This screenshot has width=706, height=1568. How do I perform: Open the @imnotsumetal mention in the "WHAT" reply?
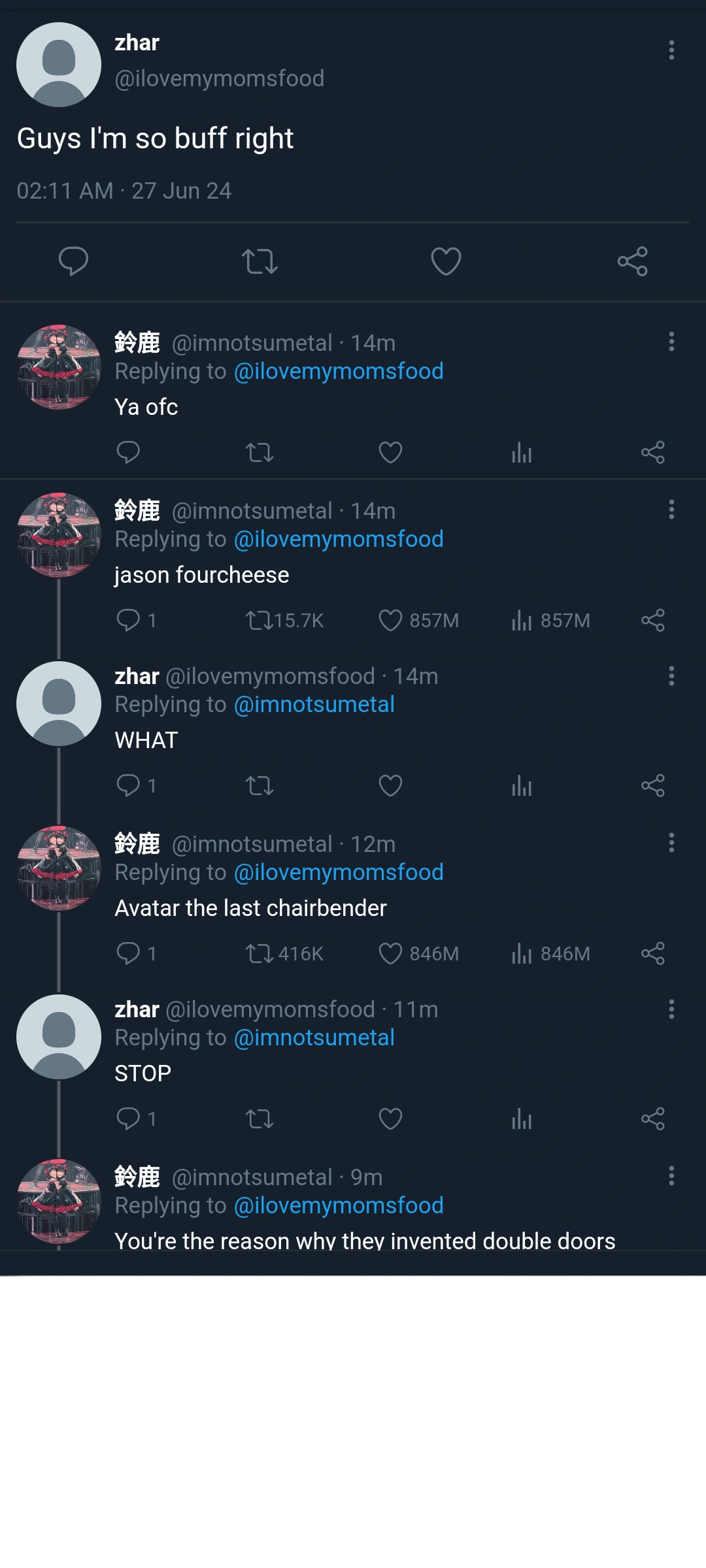point(314,704)
